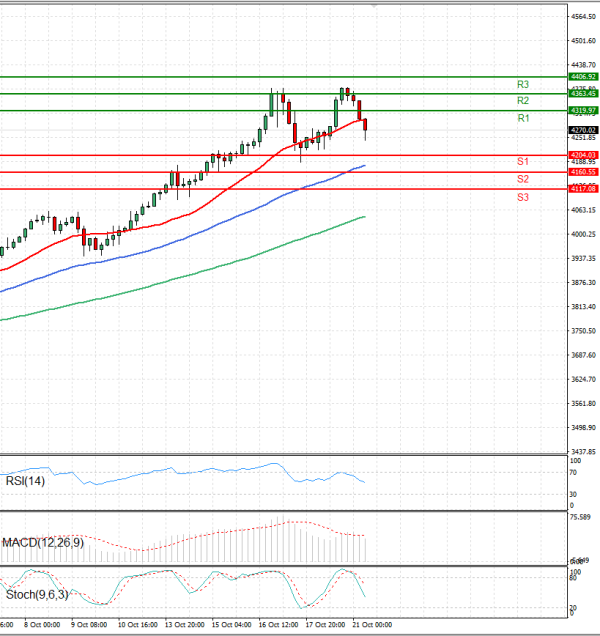Click the chart shift triangle marker at top

click(x=375, y=7)
